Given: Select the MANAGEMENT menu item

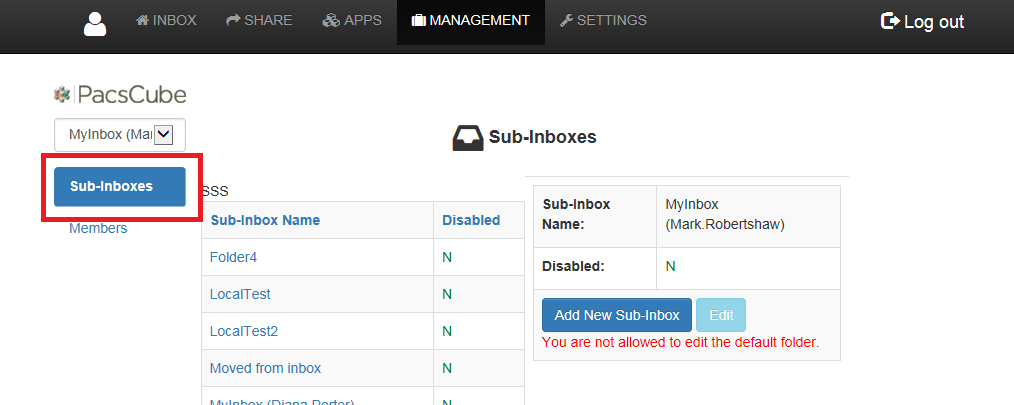Looking at the screenshot, I should click(x=471, y=22).
